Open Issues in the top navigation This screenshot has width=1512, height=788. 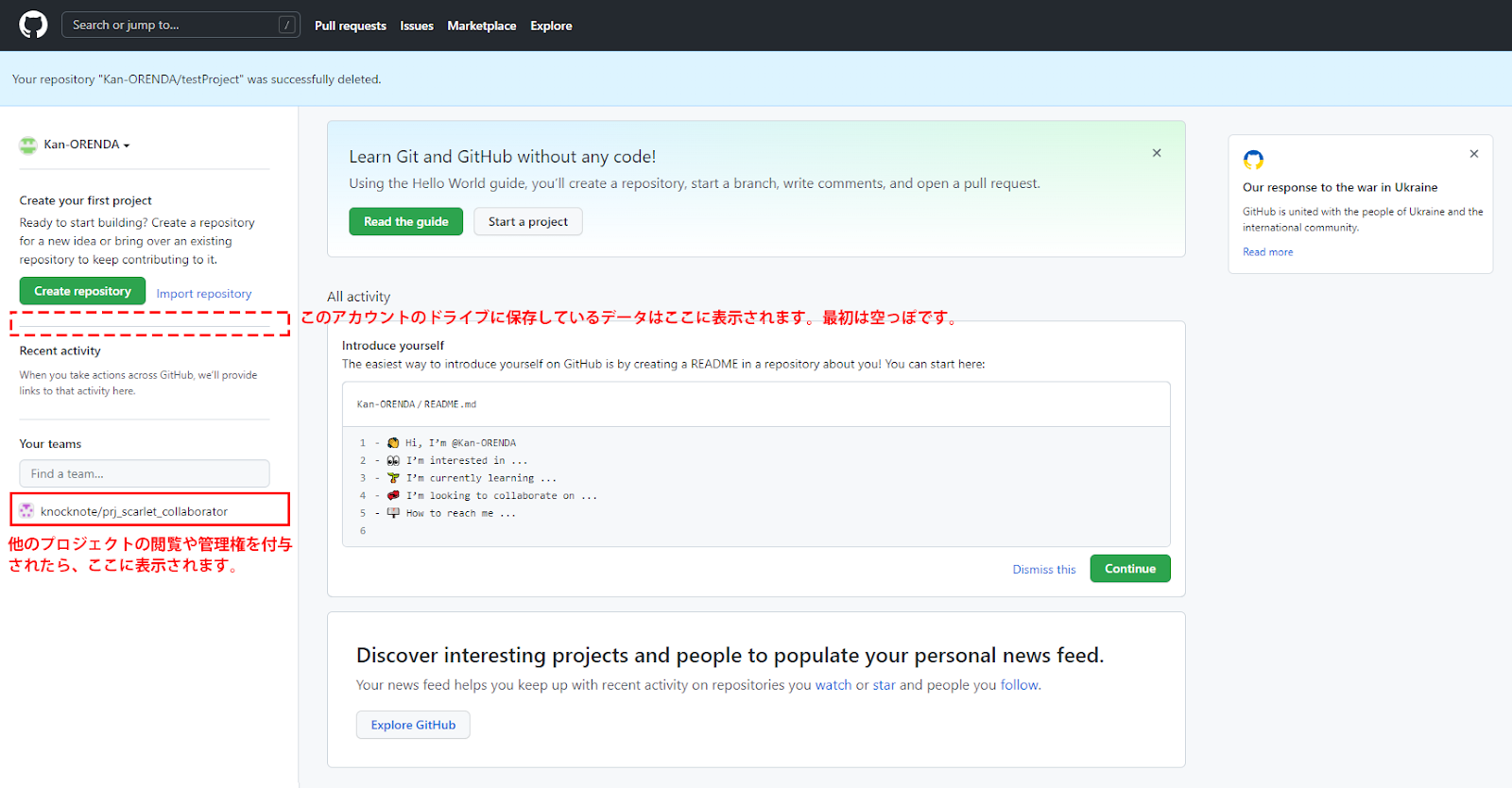[x=417, y=26]
